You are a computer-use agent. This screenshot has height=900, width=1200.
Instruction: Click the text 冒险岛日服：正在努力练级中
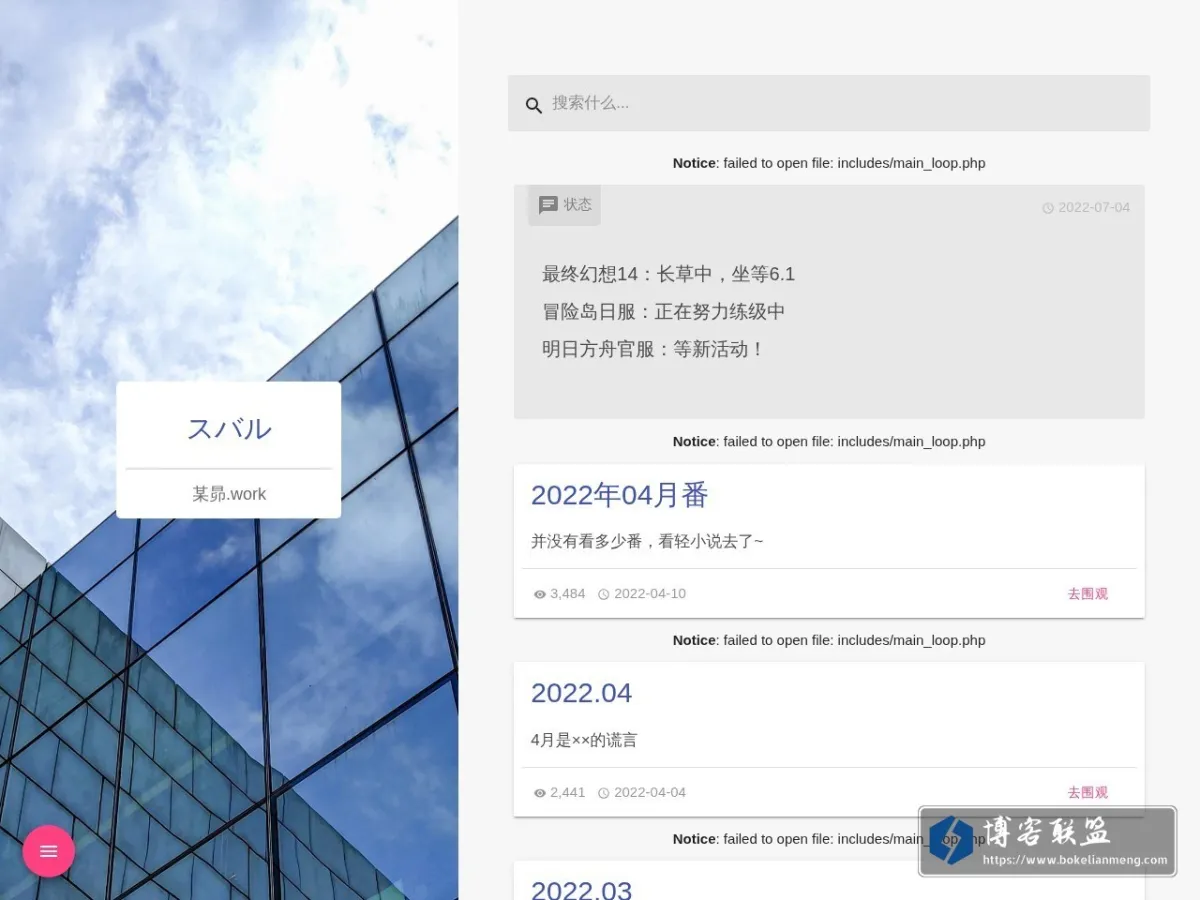click(x=663, y=312)
